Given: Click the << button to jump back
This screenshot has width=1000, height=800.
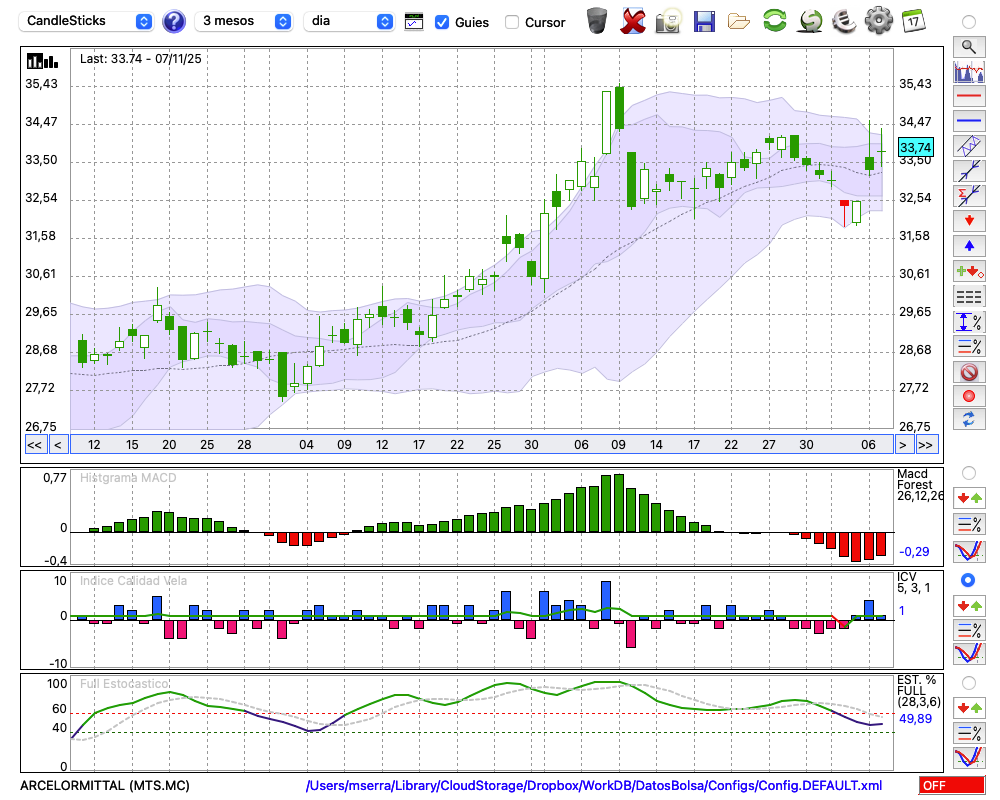Looking at the screenshot, I should click(34, 444).
